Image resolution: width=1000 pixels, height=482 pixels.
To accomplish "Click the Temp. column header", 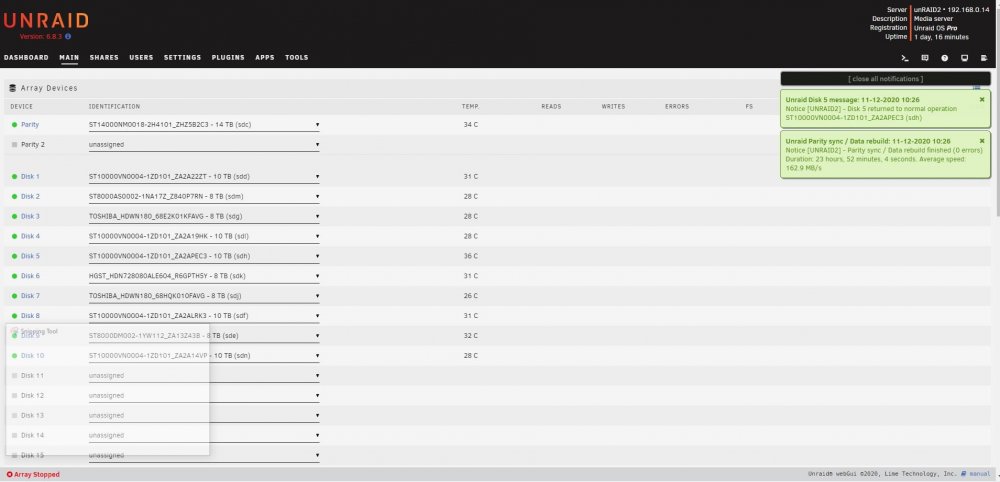I will 470,106.
